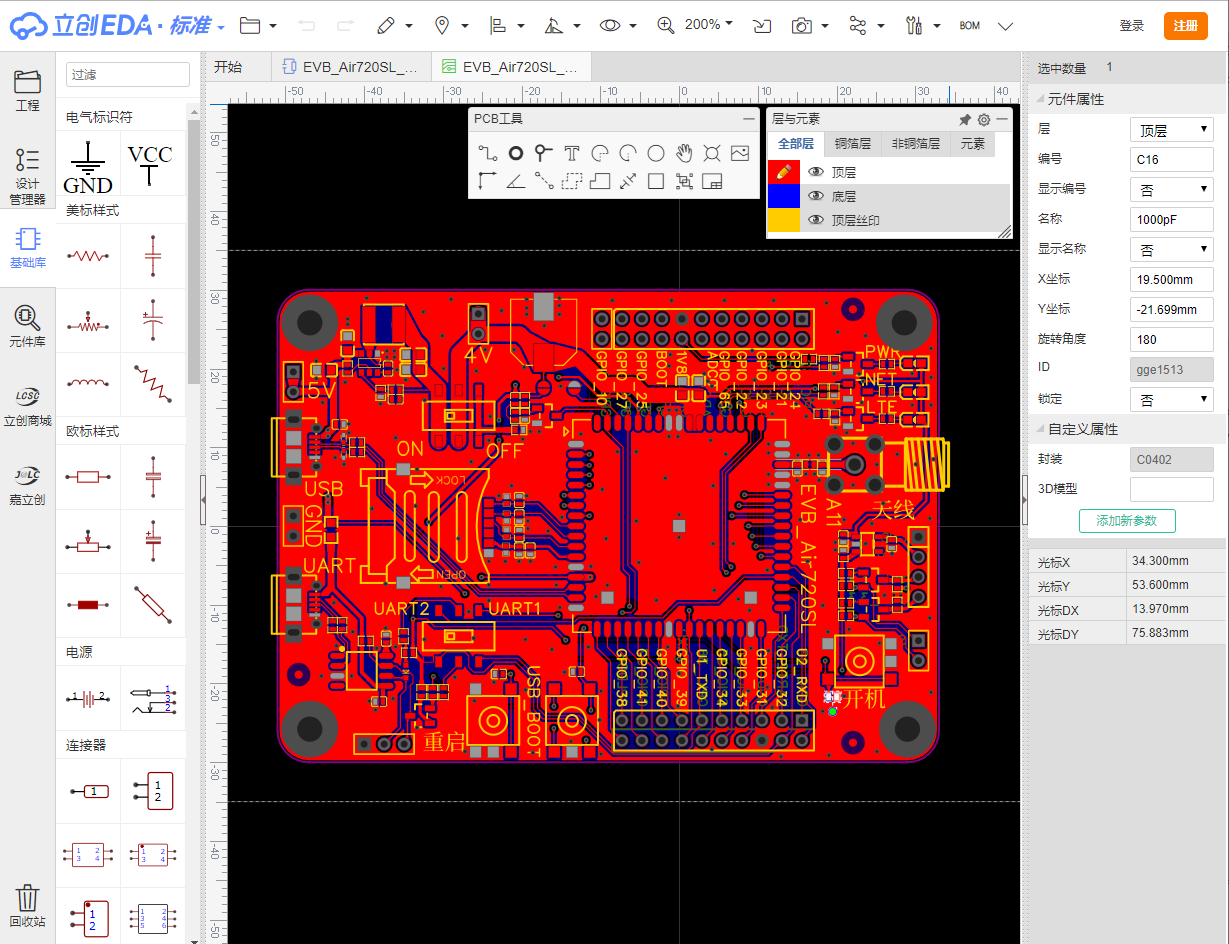Screen dimensions: 1229x944
Task: Select the Track routing tool
Action: click(487, 153)
